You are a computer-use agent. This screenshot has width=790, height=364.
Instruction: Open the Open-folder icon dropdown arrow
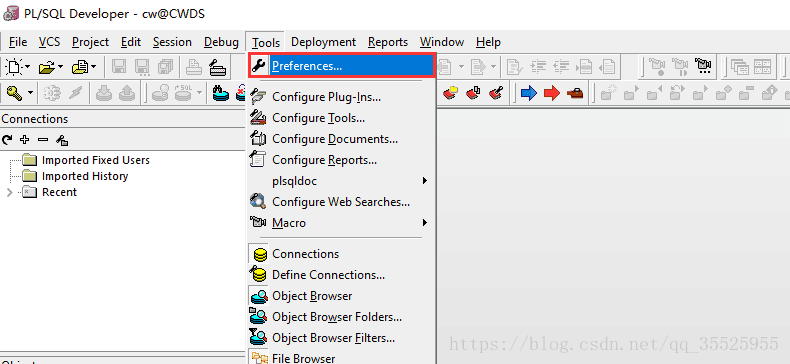60,67
